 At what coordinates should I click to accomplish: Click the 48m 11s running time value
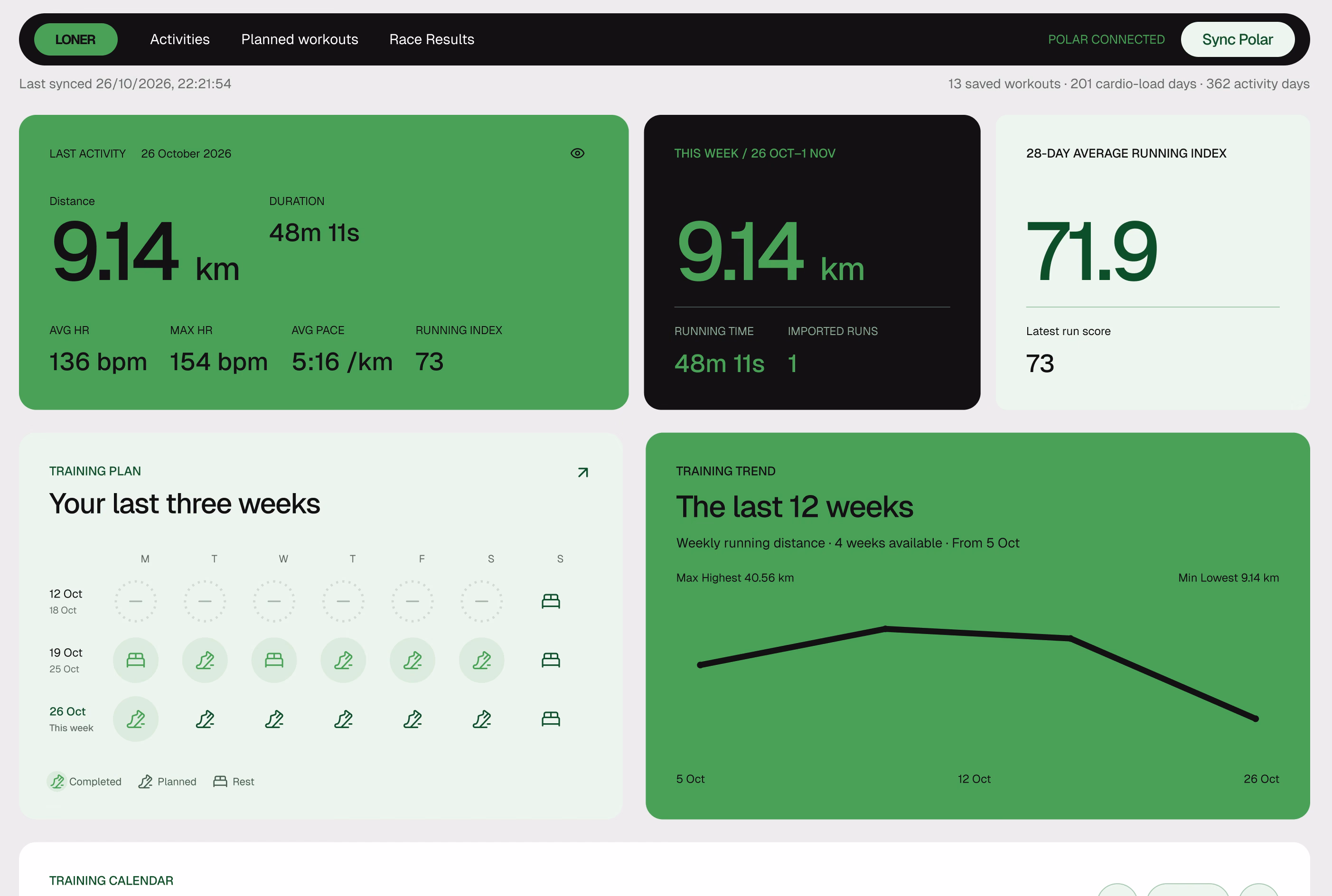(x=720, y=364)
